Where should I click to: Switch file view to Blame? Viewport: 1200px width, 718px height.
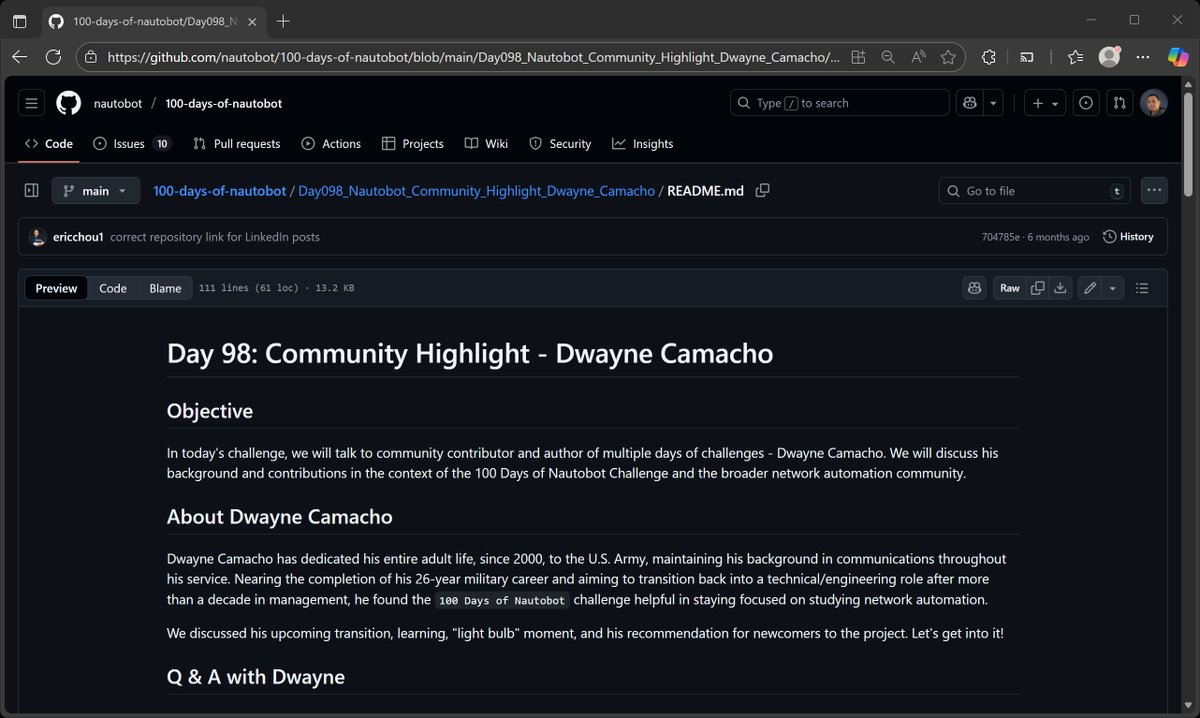tap(165, 288)
